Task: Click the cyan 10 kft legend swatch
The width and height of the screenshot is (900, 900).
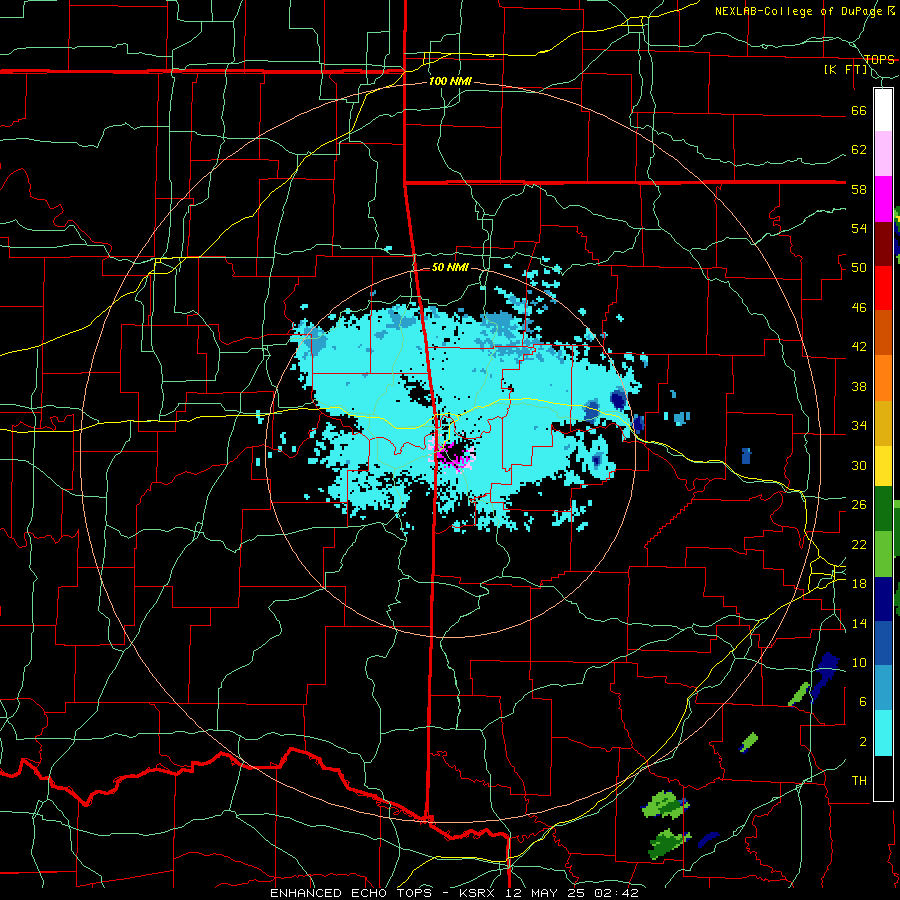Action: point(883,734)
